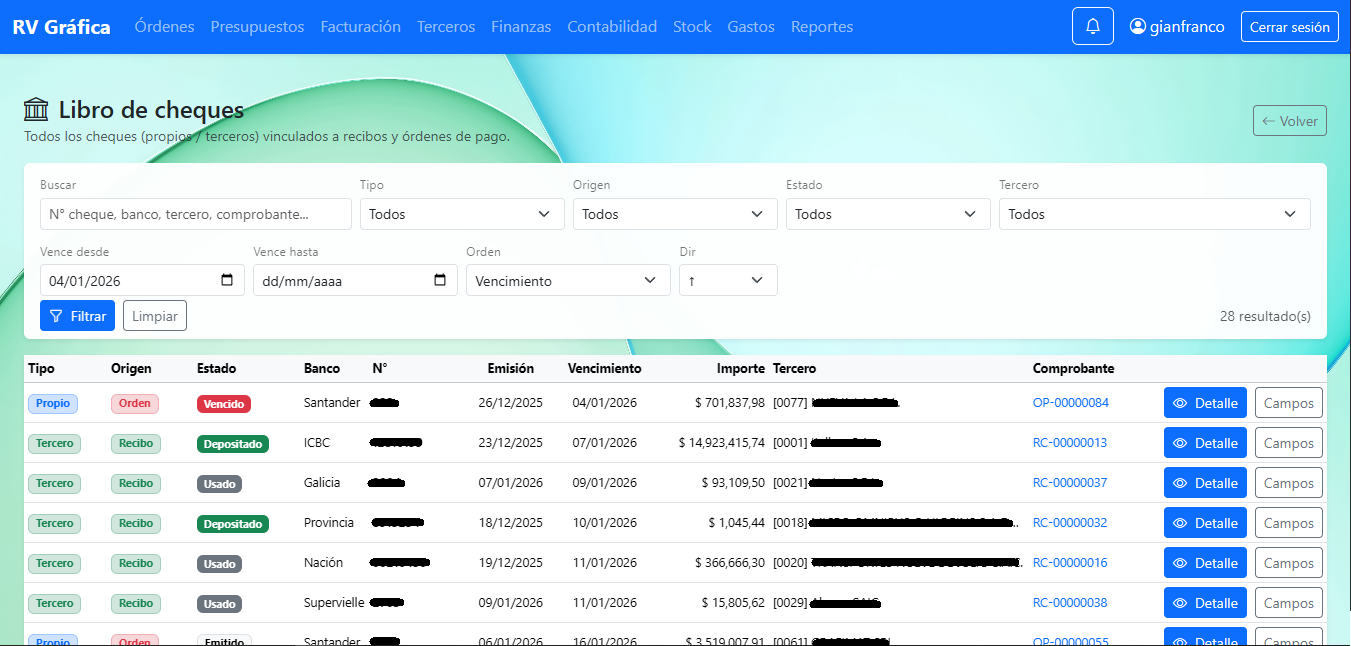Go to the Facturación menu item

(360, 27)
